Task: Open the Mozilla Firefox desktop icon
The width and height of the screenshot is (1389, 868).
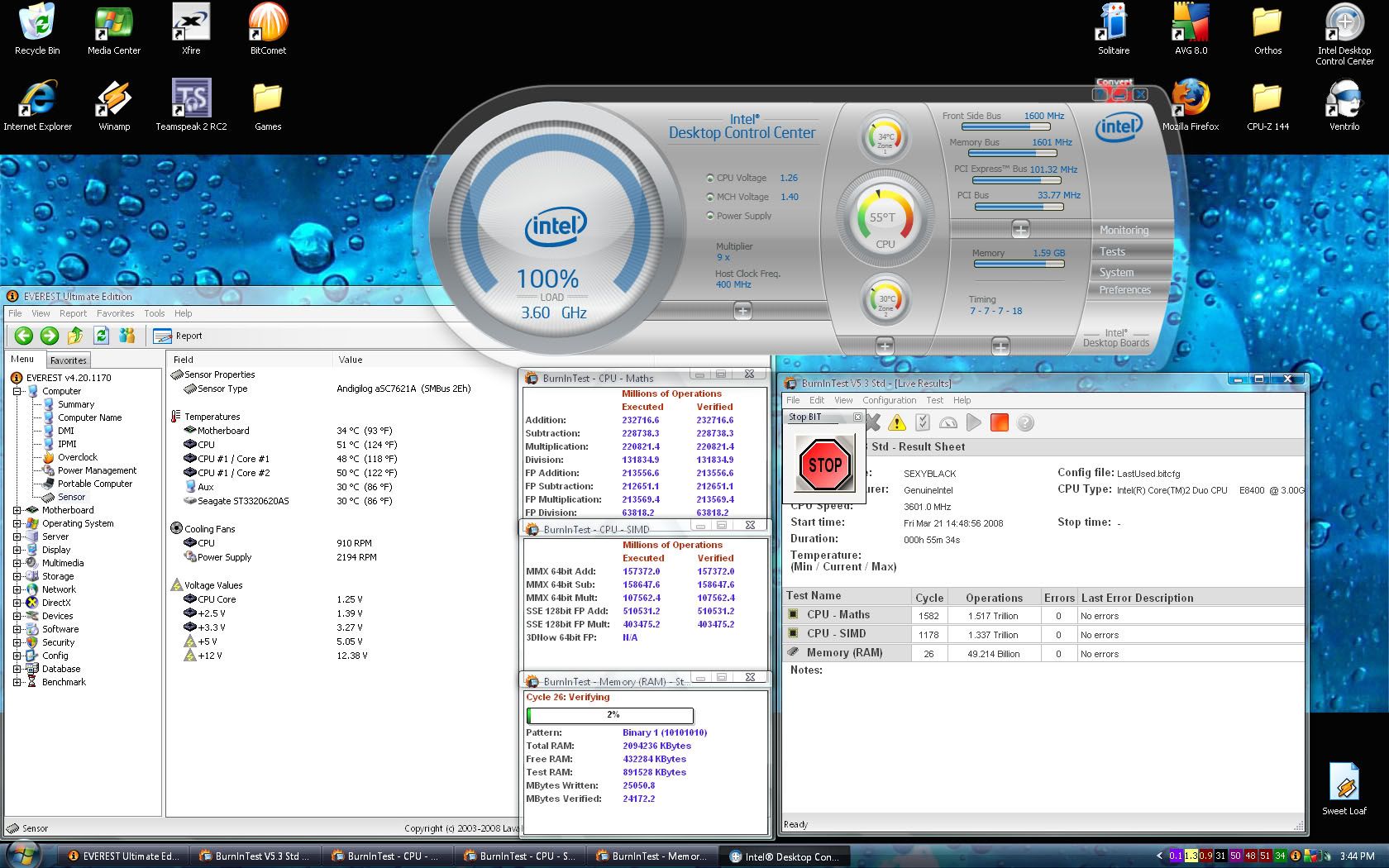Action: [1191, 105]
